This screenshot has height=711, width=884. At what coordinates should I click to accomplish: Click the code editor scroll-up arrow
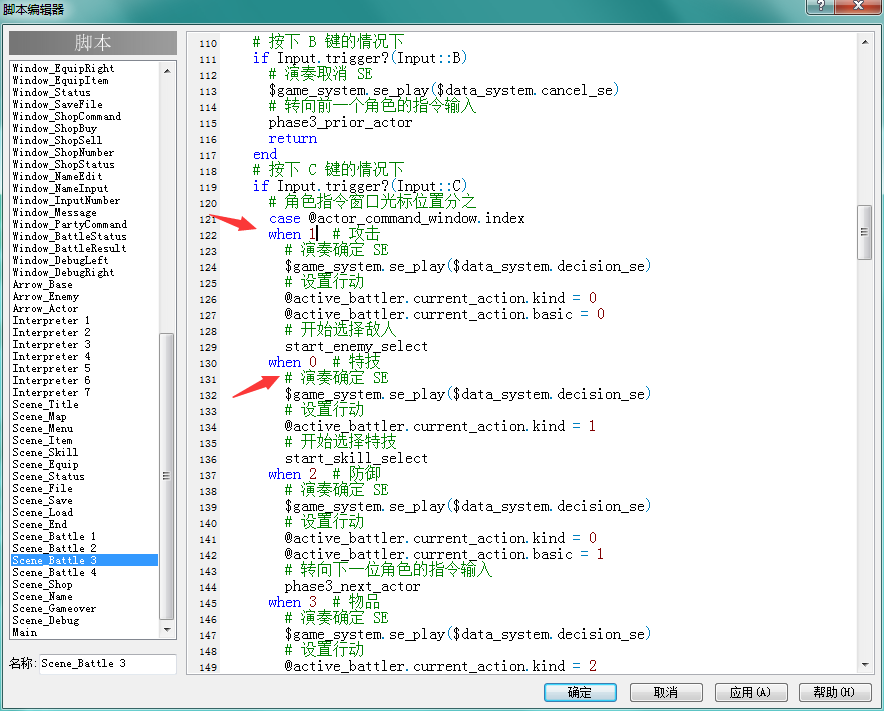coord(865,42)
